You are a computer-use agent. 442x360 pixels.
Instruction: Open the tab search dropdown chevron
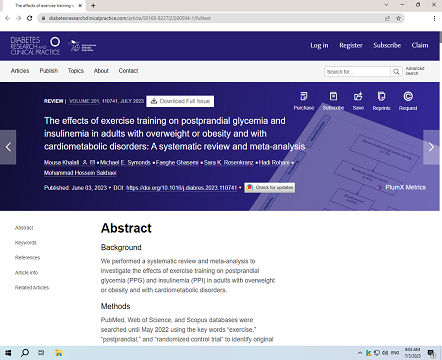point(386,5)
